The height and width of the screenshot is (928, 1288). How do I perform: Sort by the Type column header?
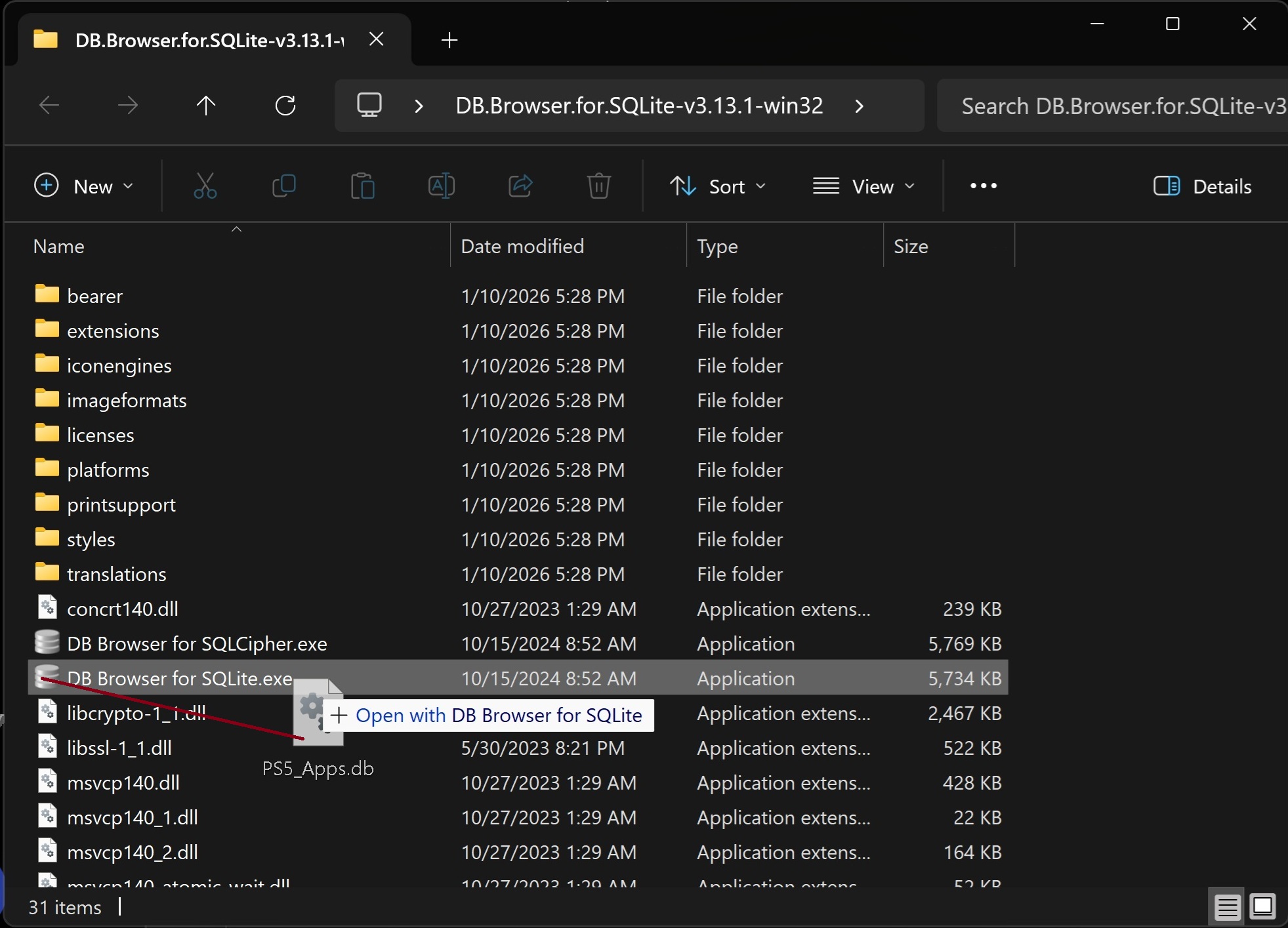coord(785,247)
